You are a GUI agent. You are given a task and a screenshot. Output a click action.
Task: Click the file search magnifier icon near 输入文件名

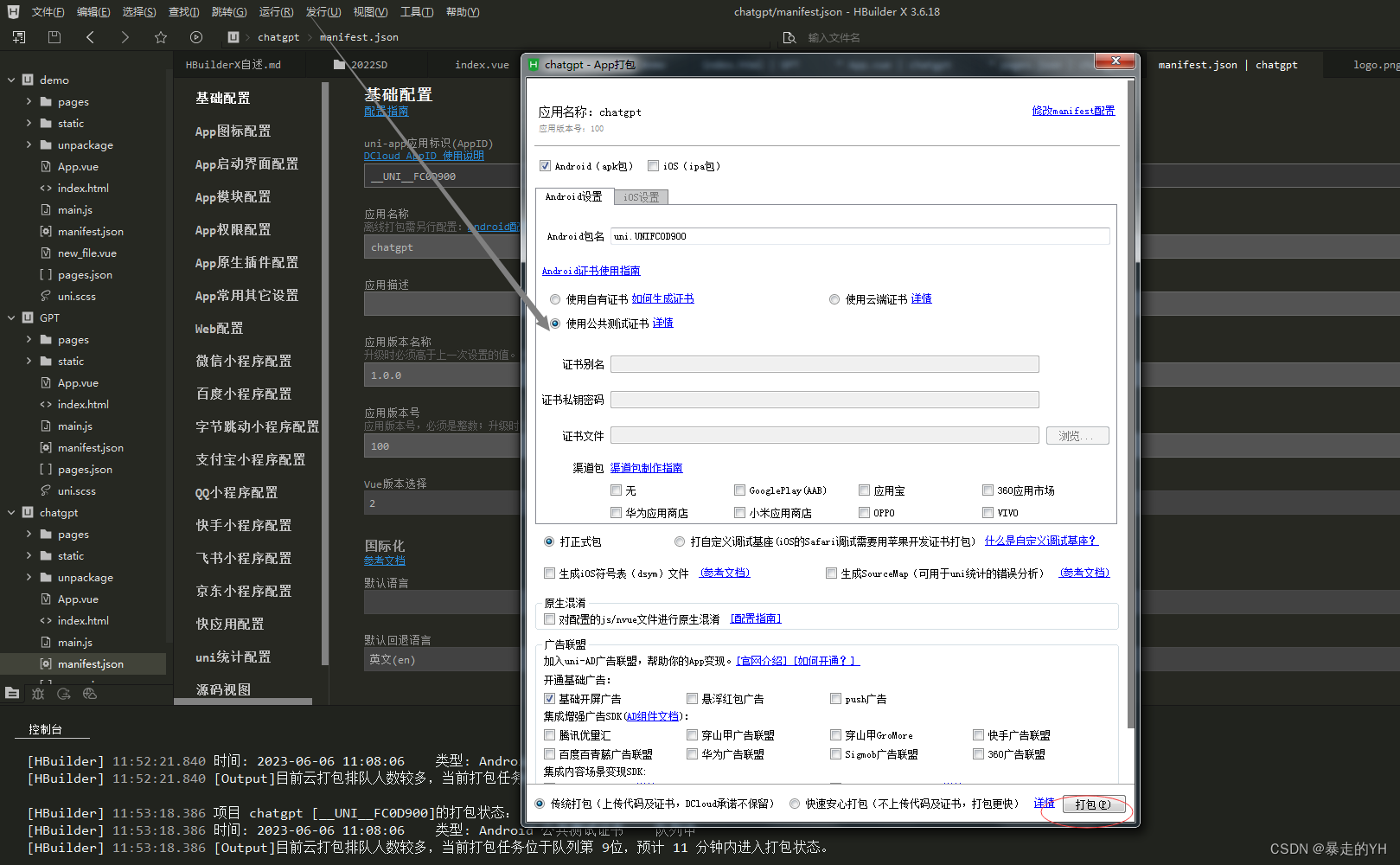788,37
